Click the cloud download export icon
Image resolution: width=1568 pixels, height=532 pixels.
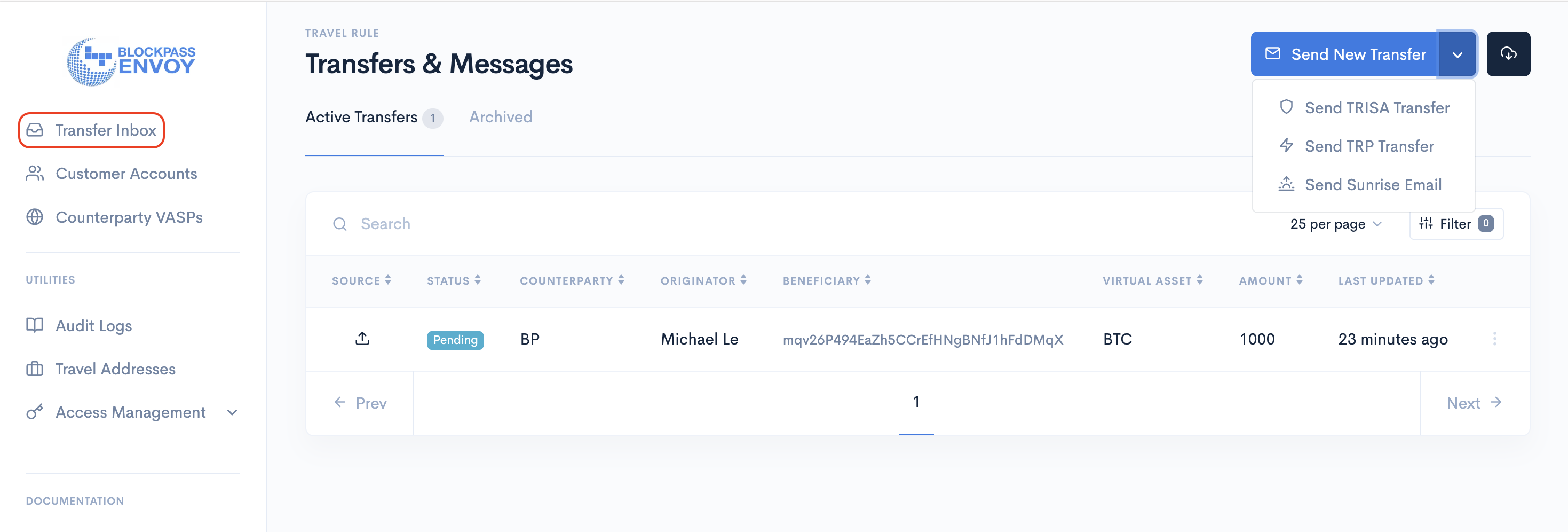point(1508,53)
